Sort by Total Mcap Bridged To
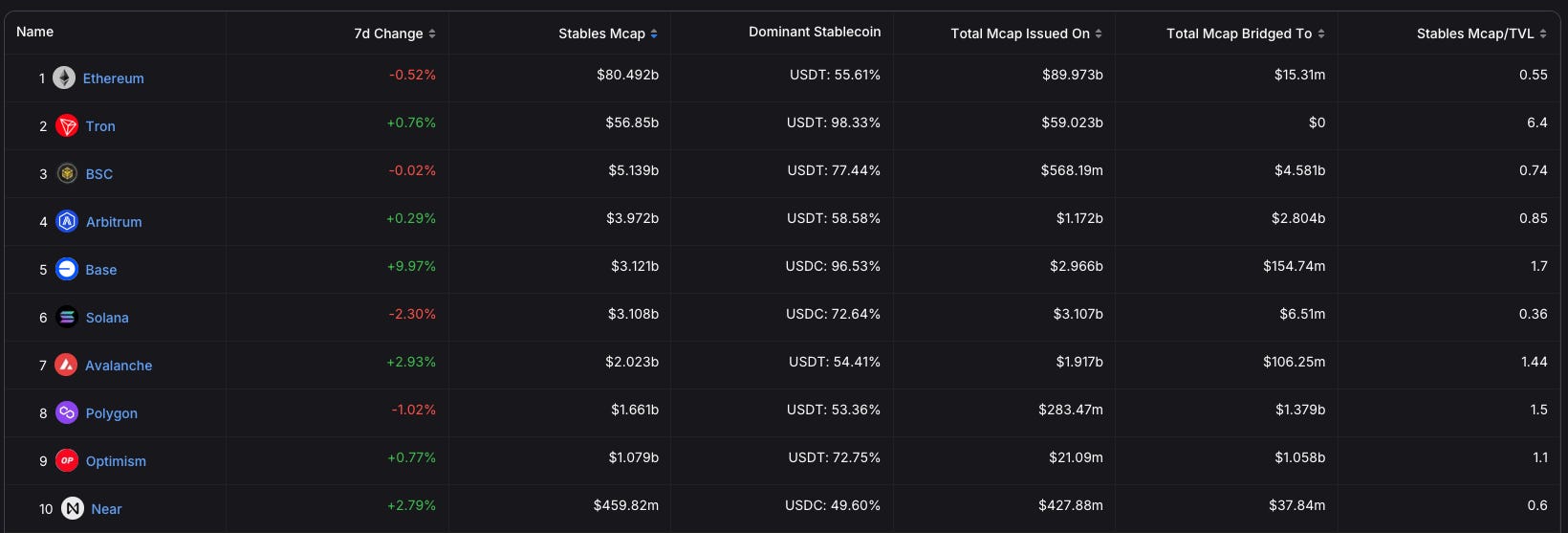This screenshot has height=533, width=1568. (x=1245, y=33)
